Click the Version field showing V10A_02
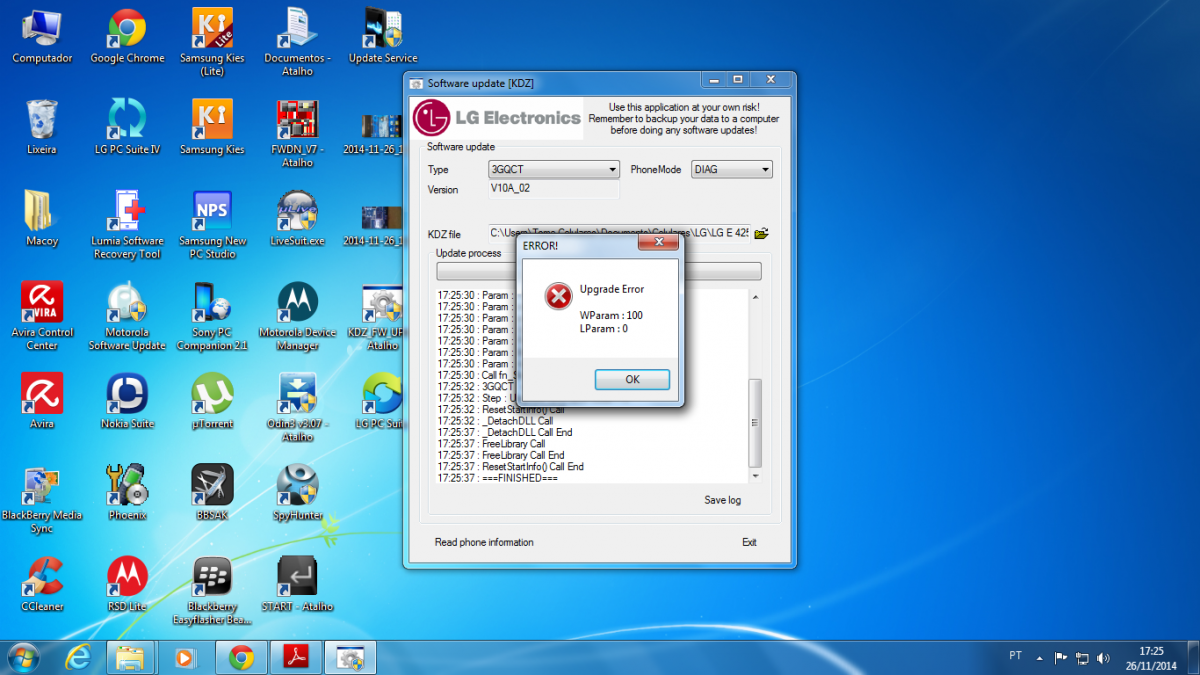 pos(554,189)
